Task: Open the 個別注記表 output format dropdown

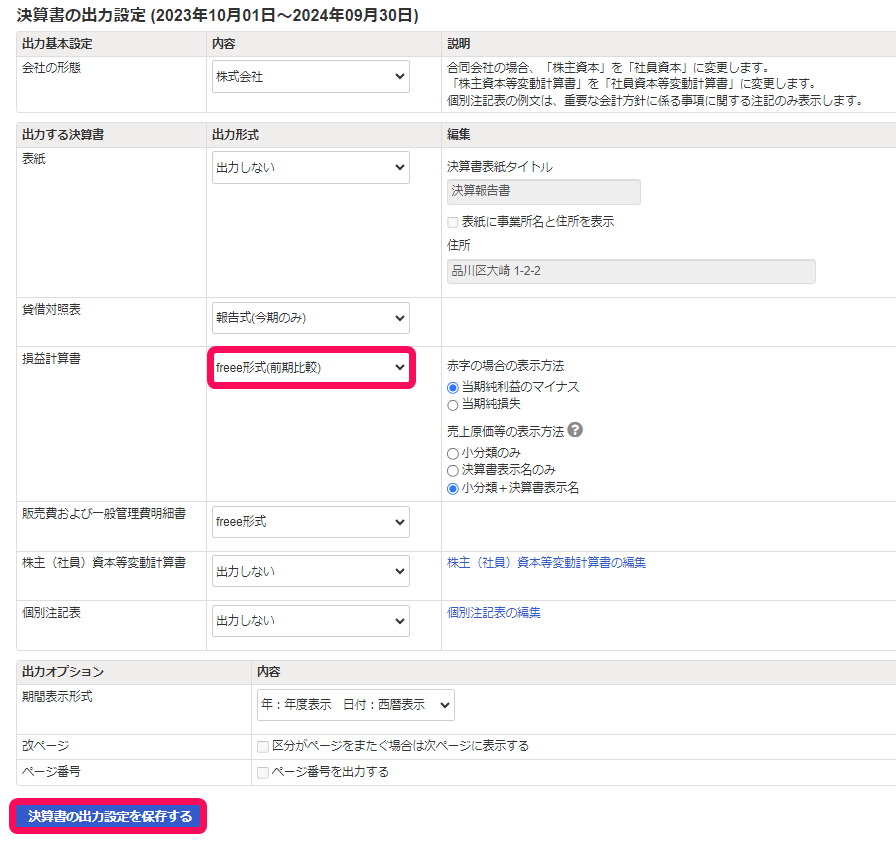Action: [310, 621]
